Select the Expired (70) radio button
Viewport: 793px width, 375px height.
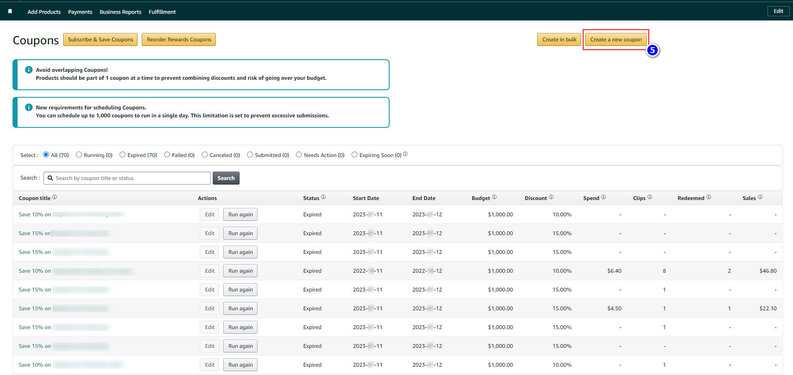tap(122, 155)
